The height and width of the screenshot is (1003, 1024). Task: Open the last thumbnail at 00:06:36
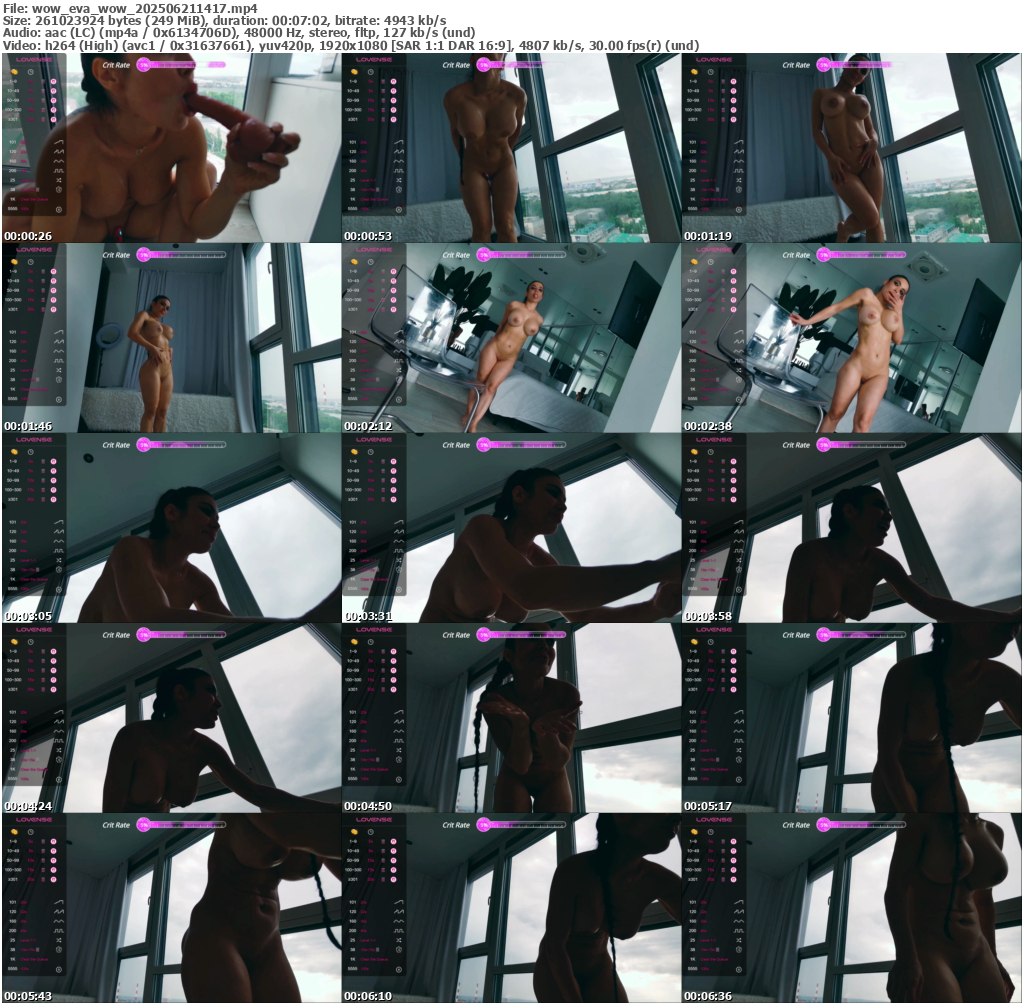852,908
